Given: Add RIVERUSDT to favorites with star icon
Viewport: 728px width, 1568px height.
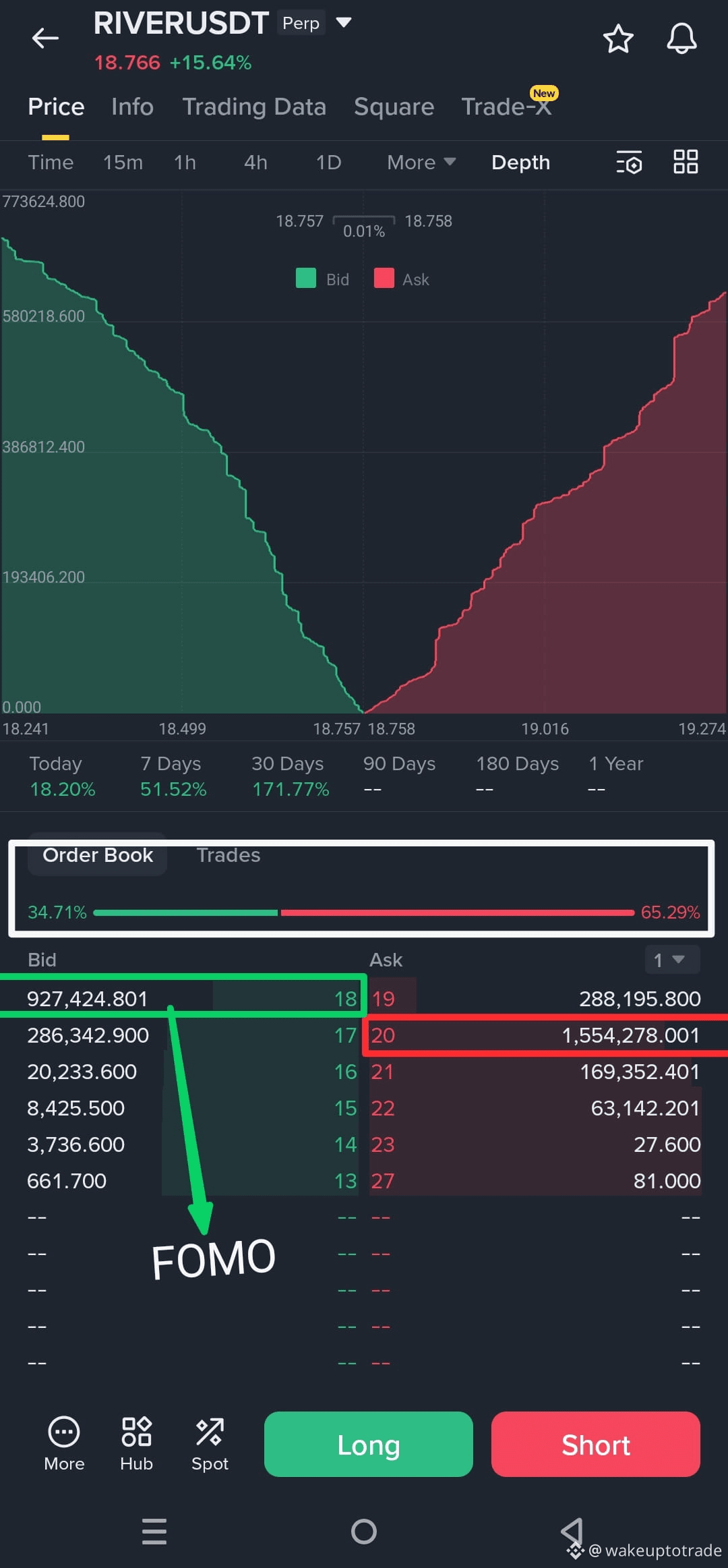Looking at the screenshot, I should point(617,38).
